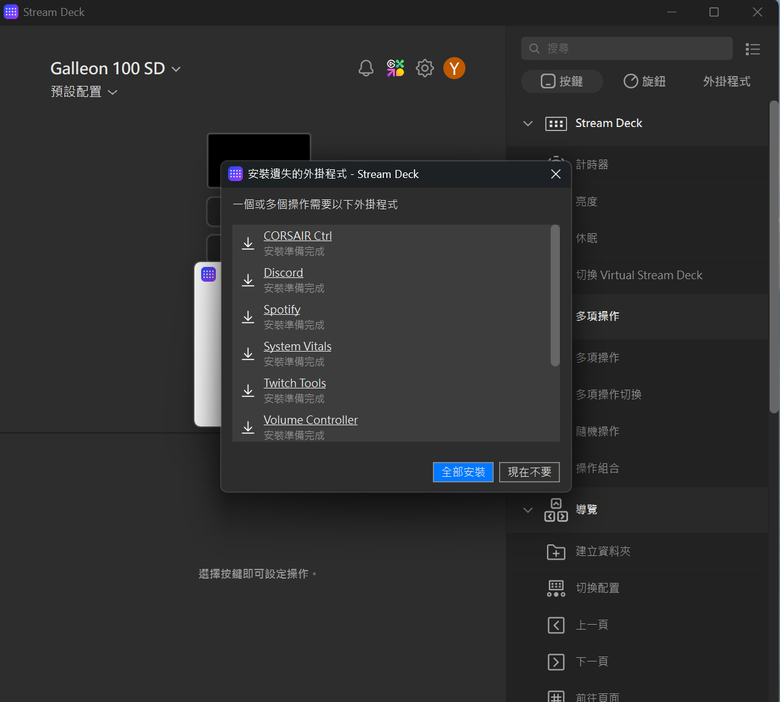
Task: Open the Volume Controller link
Action: coord(310,420)
